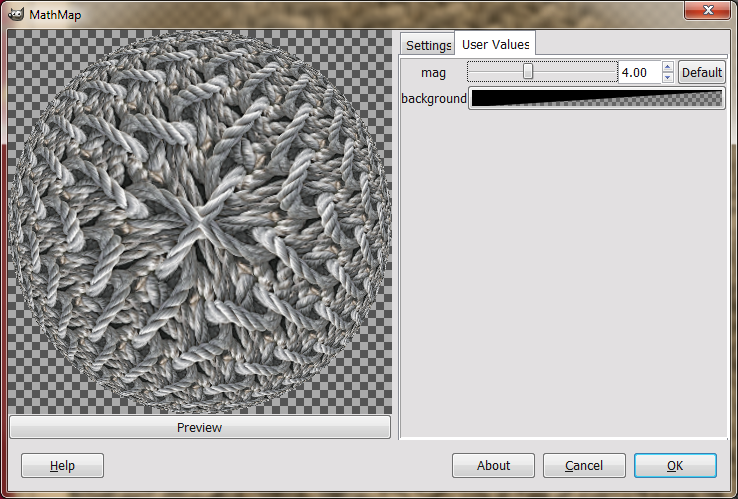Image resolution: width=738 pixels, height=499 pixels.
Task: Click the GIMP Wilber icon in title bar
Action: (x=16, y=14)
